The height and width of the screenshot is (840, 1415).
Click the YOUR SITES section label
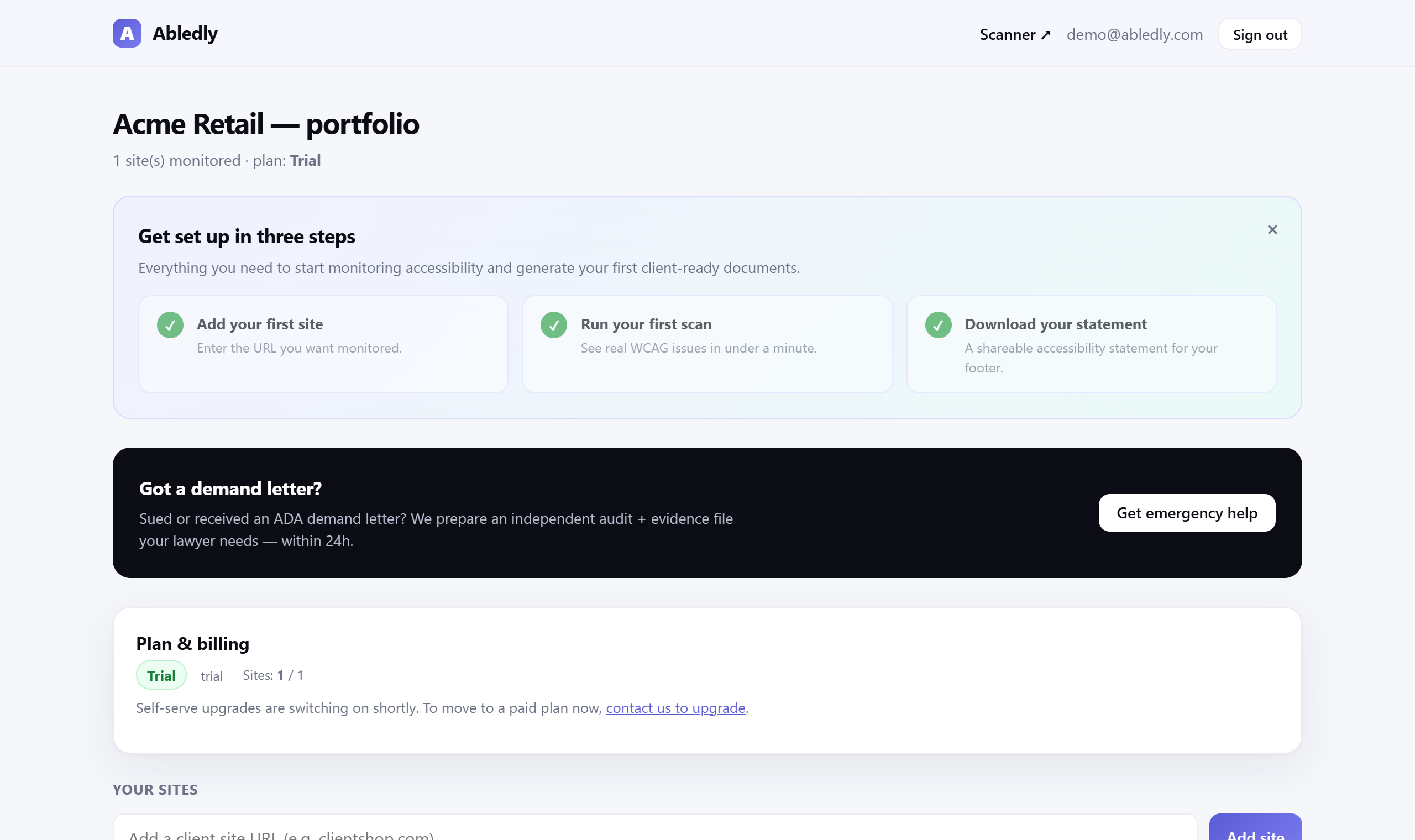155,790
